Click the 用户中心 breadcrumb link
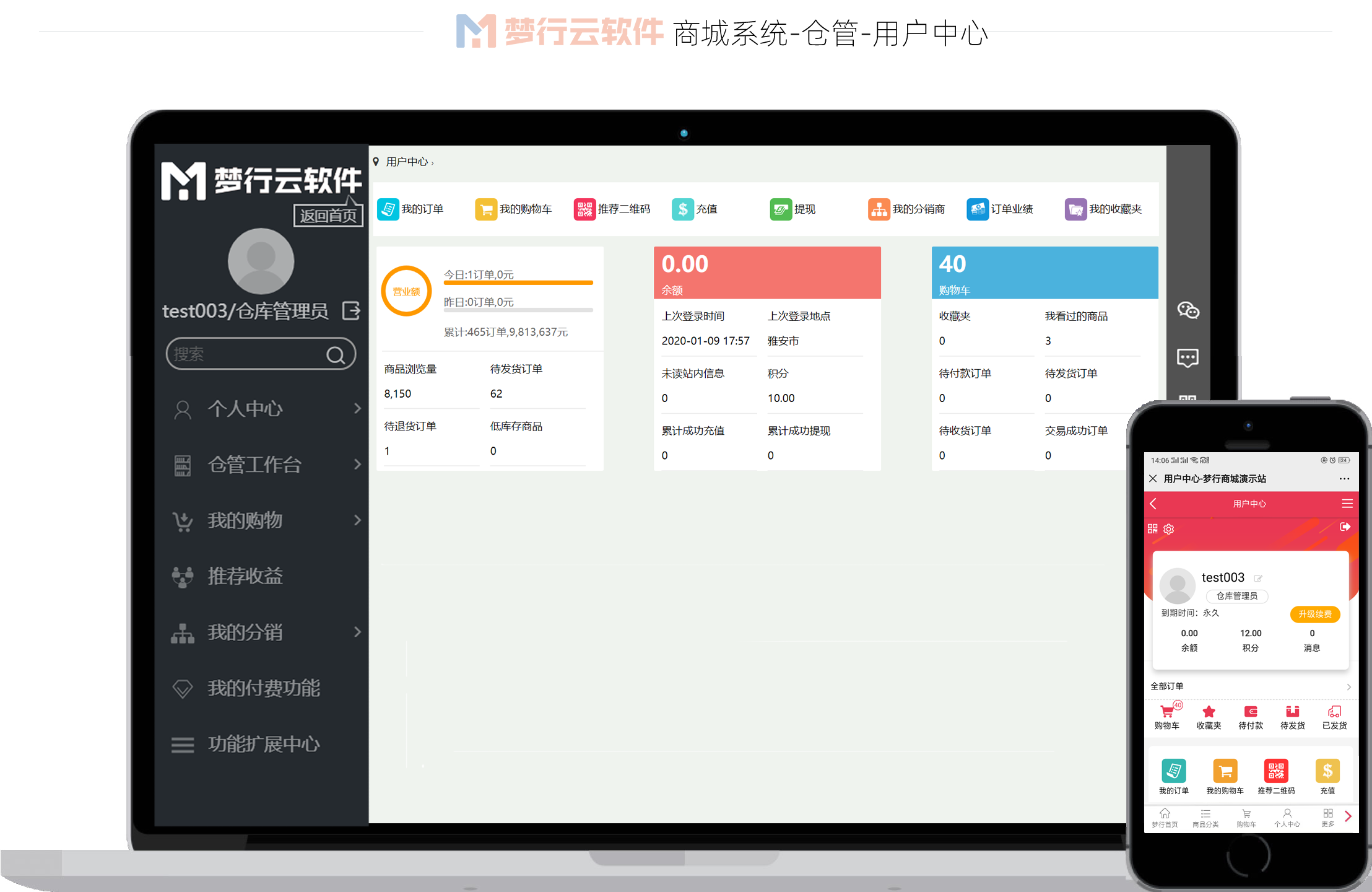Viewport: 1372px width, 892px height. (x=407, y=162)
